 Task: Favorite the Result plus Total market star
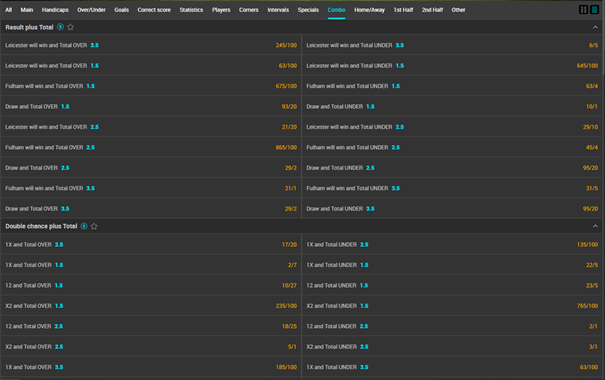click(71, 27)
